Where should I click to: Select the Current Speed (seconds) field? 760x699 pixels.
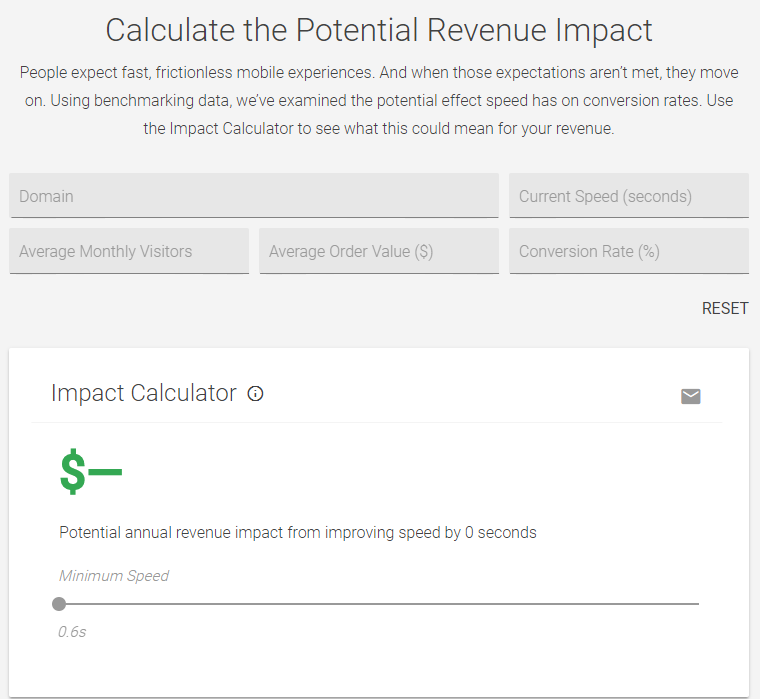[x=629, y=196]
